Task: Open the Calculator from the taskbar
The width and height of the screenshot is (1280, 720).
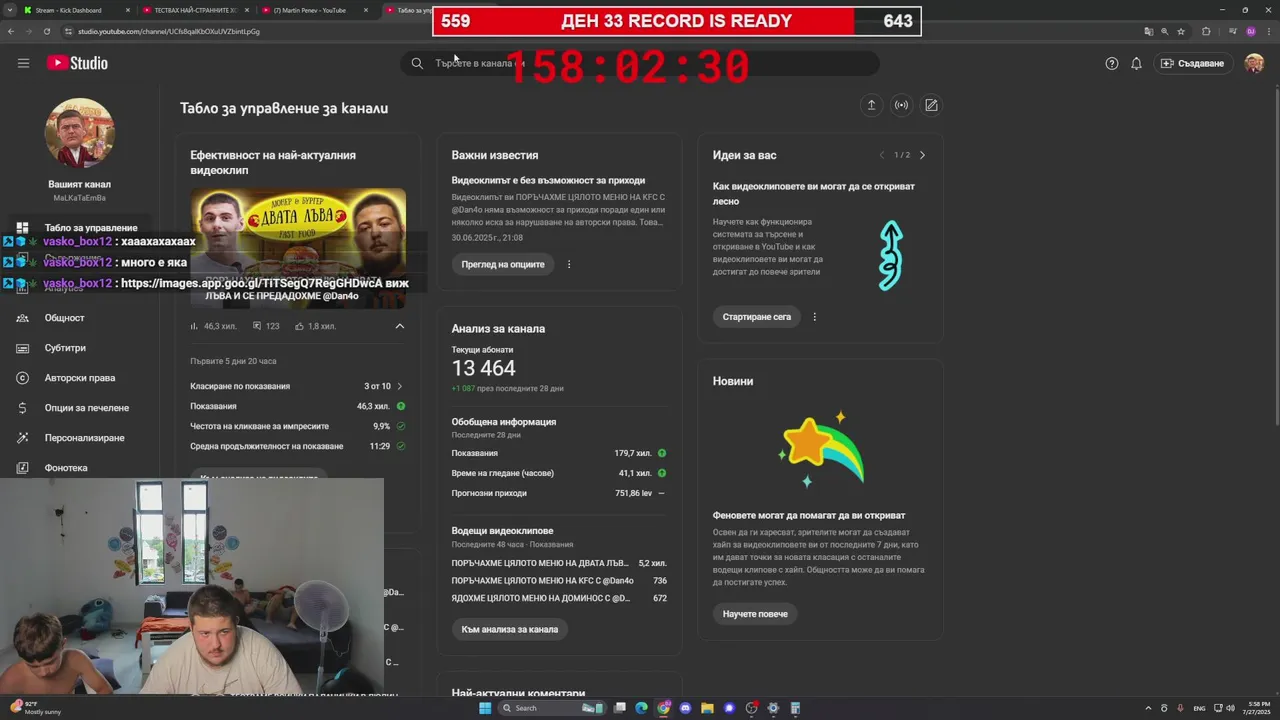Action: tap(795, 708)
